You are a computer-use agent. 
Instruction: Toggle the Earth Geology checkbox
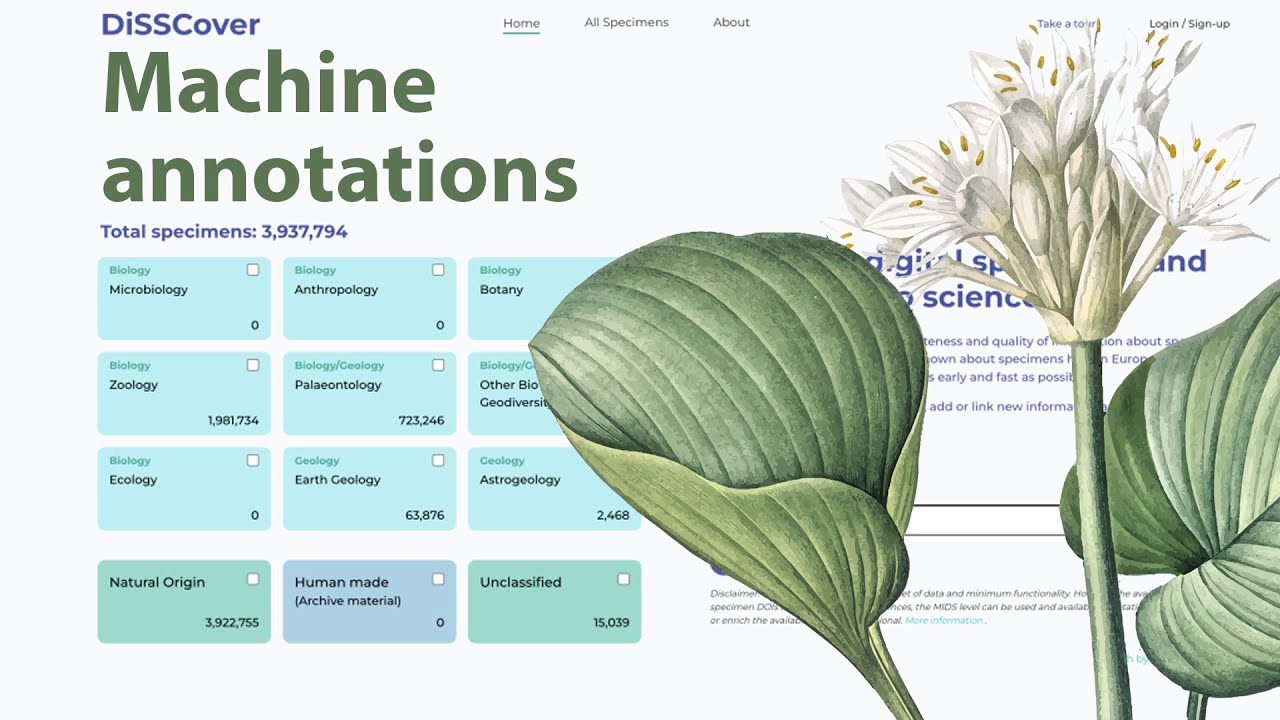click(438, 460)
